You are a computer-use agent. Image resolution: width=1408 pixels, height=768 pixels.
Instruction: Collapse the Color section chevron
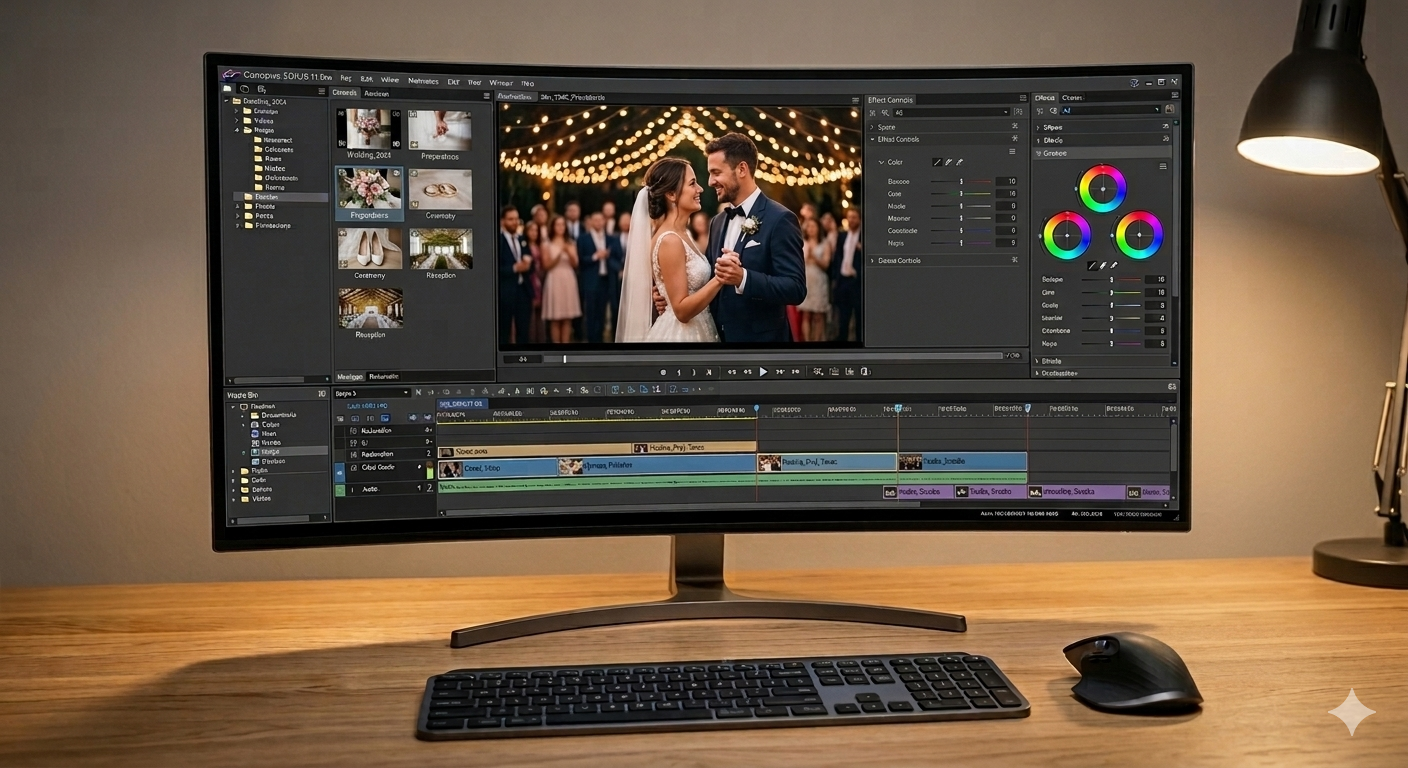pyautogui.click(x=881, y=162)
